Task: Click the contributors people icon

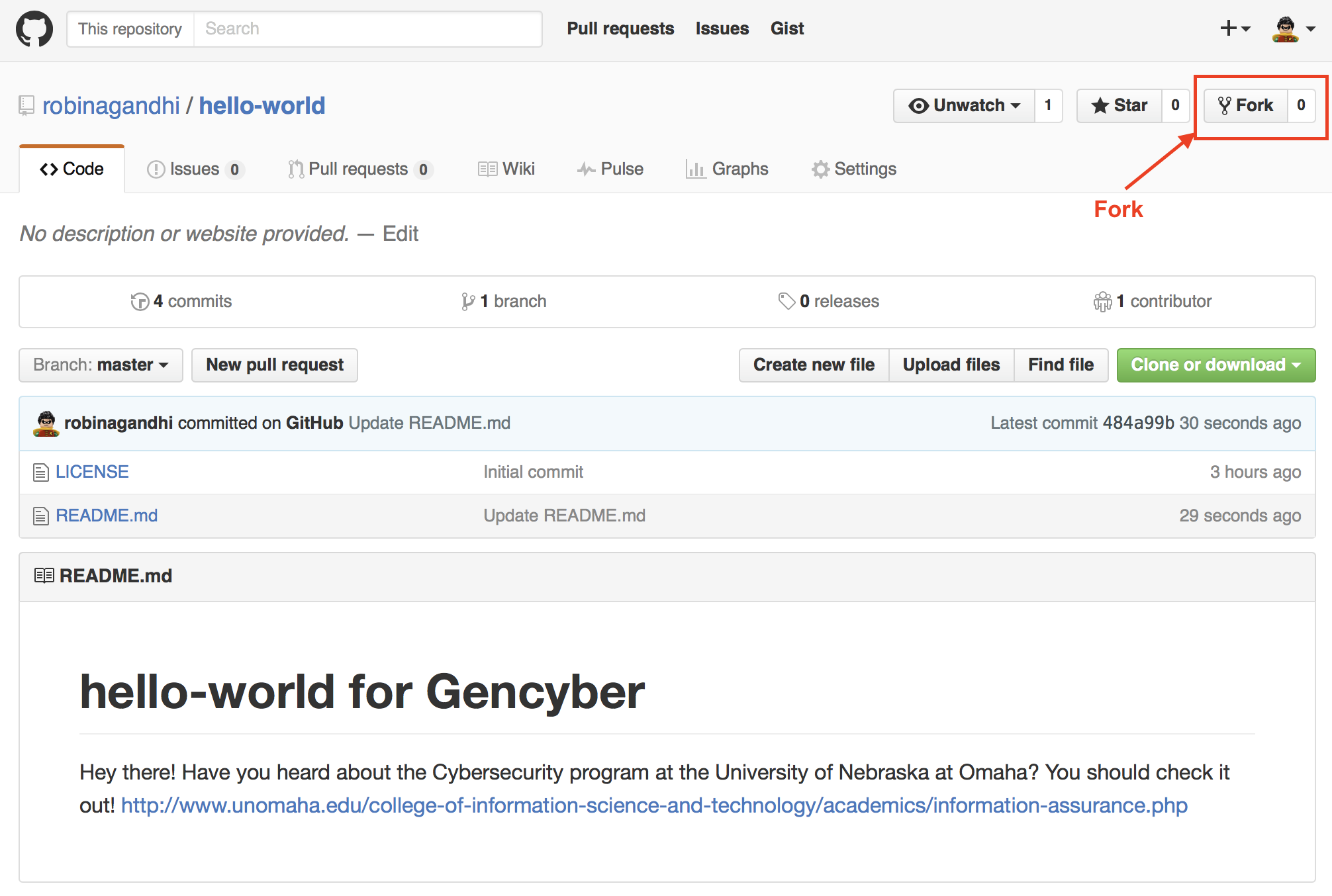Action: tap(1102, 302)
